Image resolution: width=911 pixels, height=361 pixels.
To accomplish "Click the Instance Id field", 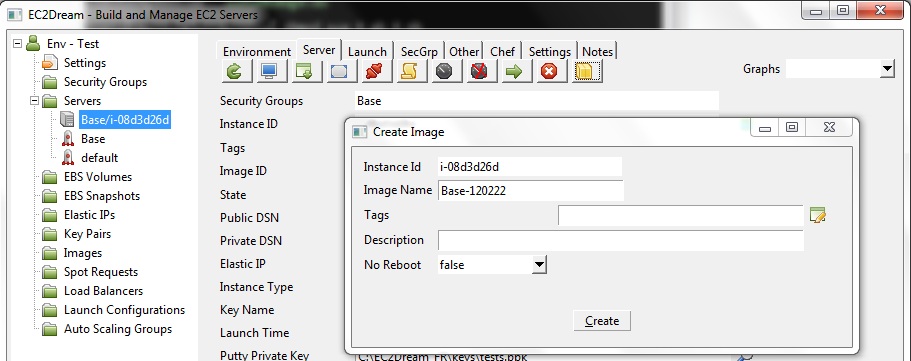I will point(530,167).
